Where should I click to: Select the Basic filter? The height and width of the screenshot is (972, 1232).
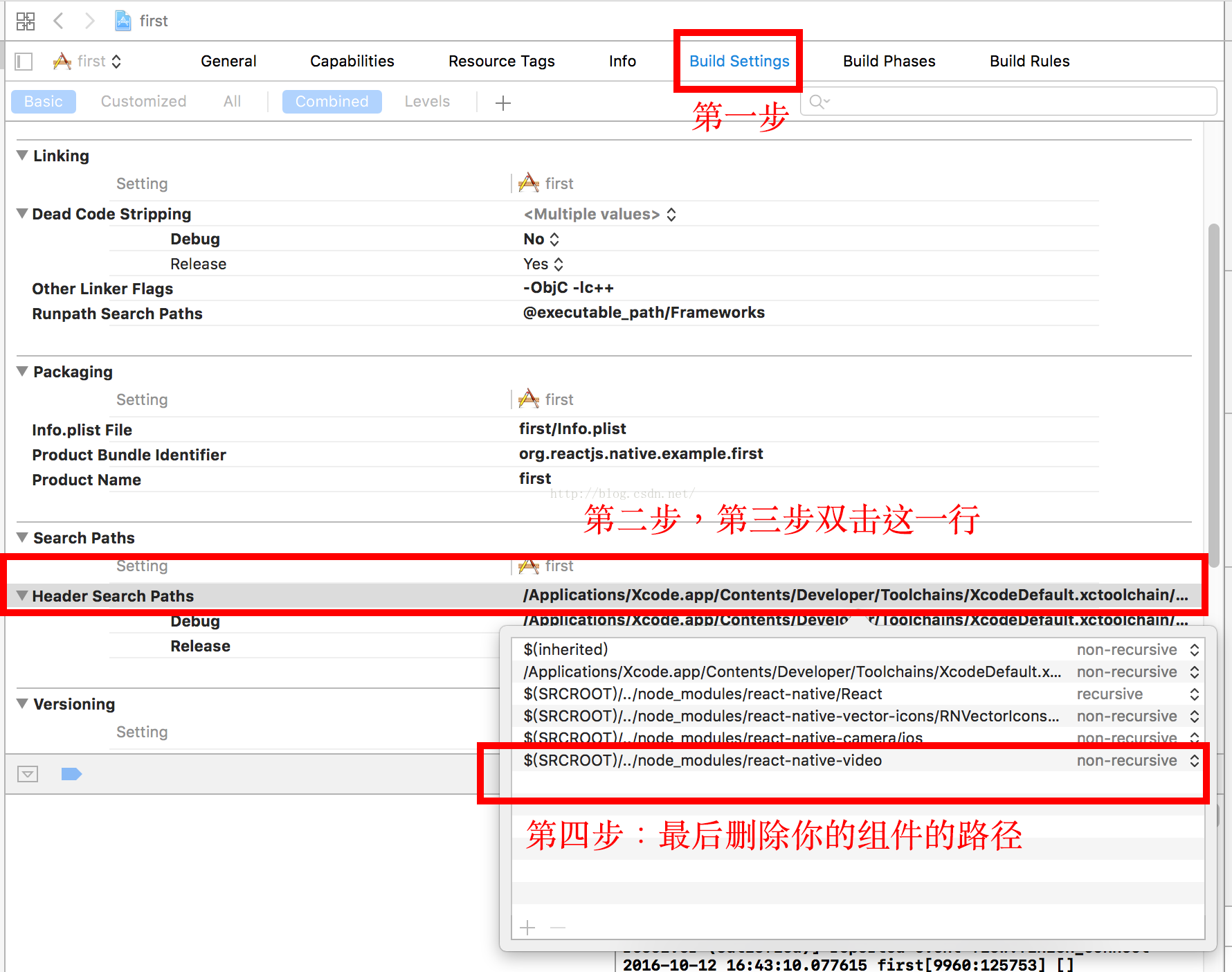click(44, 102)
